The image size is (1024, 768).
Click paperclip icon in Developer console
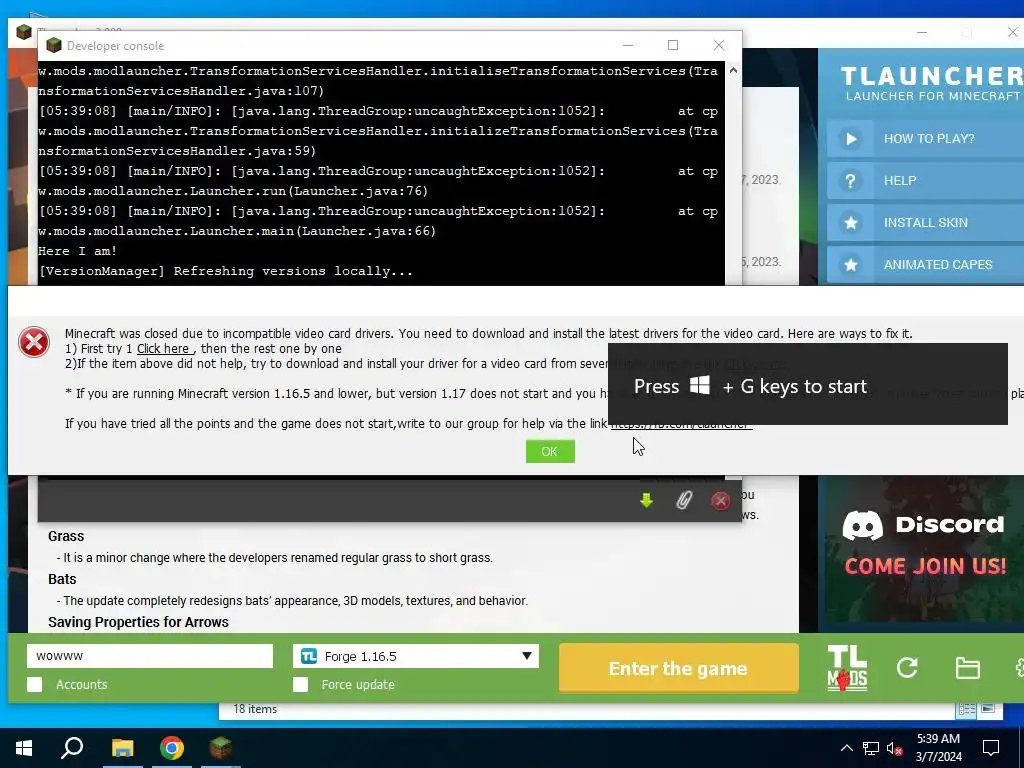coord(684,500)
